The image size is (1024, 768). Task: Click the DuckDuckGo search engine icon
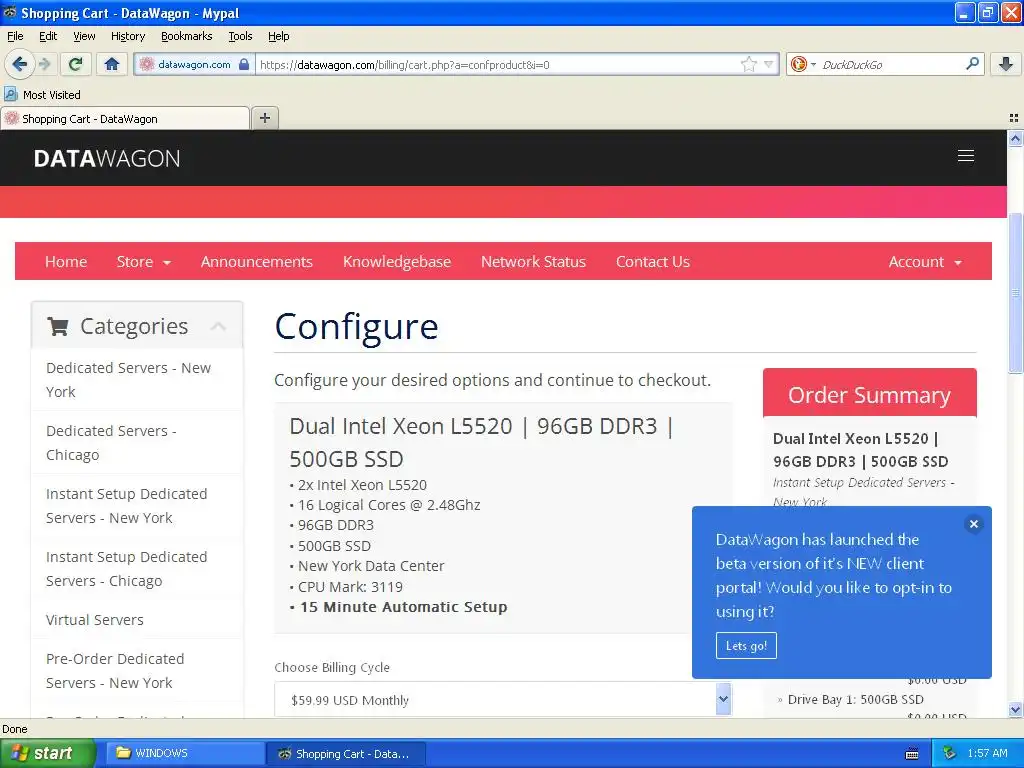(x=798, y=64)
